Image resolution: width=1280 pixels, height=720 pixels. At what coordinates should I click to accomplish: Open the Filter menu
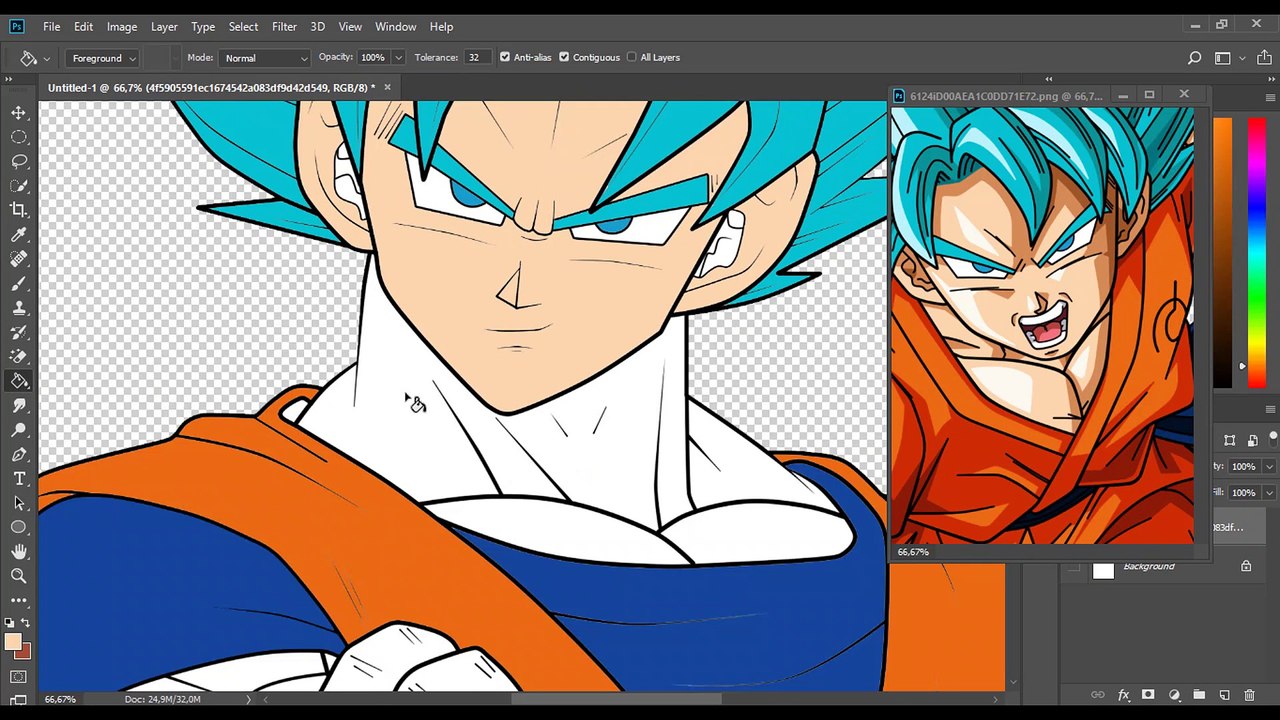(284, 27)
